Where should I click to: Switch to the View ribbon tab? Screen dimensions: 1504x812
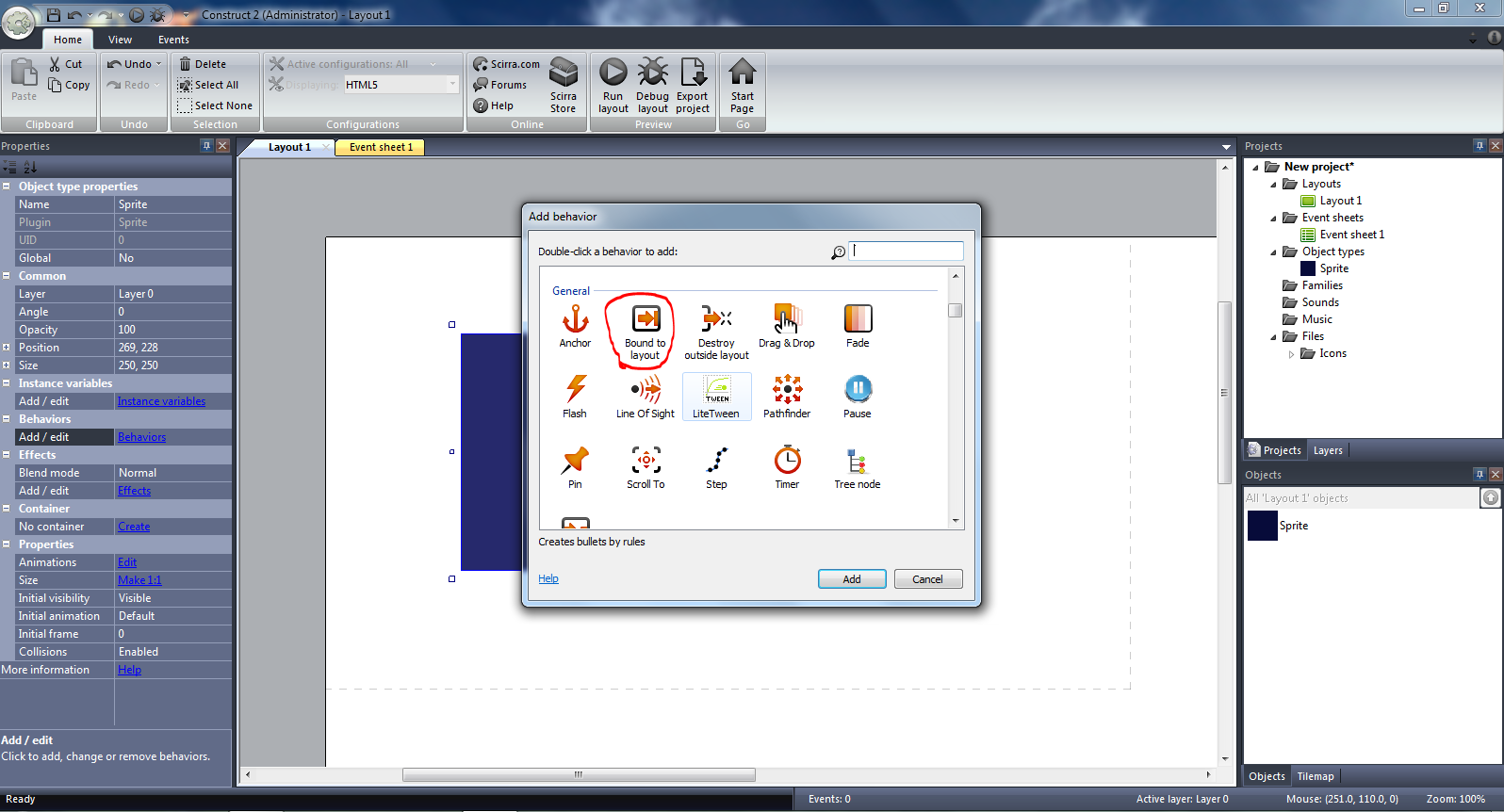point(120,40)
